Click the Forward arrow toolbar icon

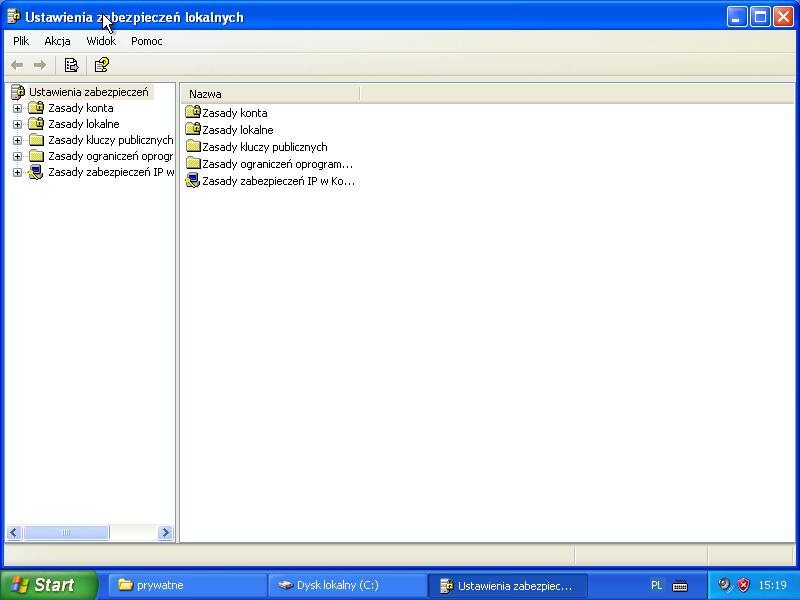click(x=40, y=65)
